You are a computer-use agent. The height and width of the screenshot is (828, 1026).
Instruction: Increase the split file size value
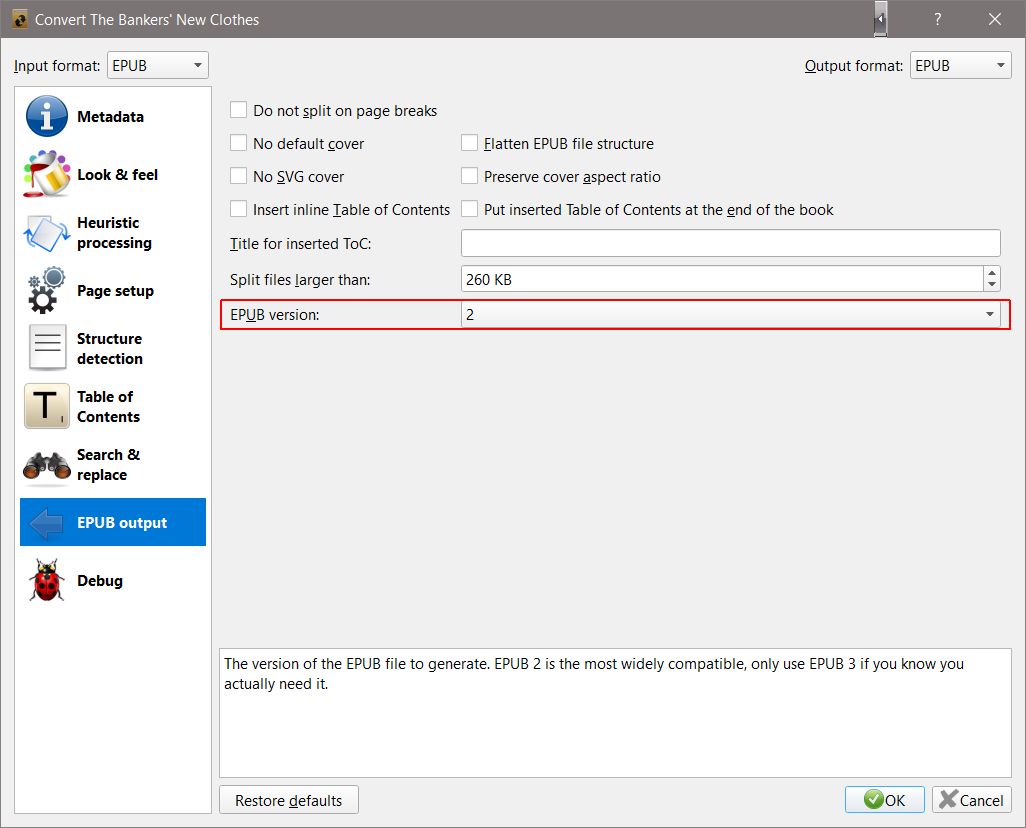pyautogui.click(x=991, y=273)
